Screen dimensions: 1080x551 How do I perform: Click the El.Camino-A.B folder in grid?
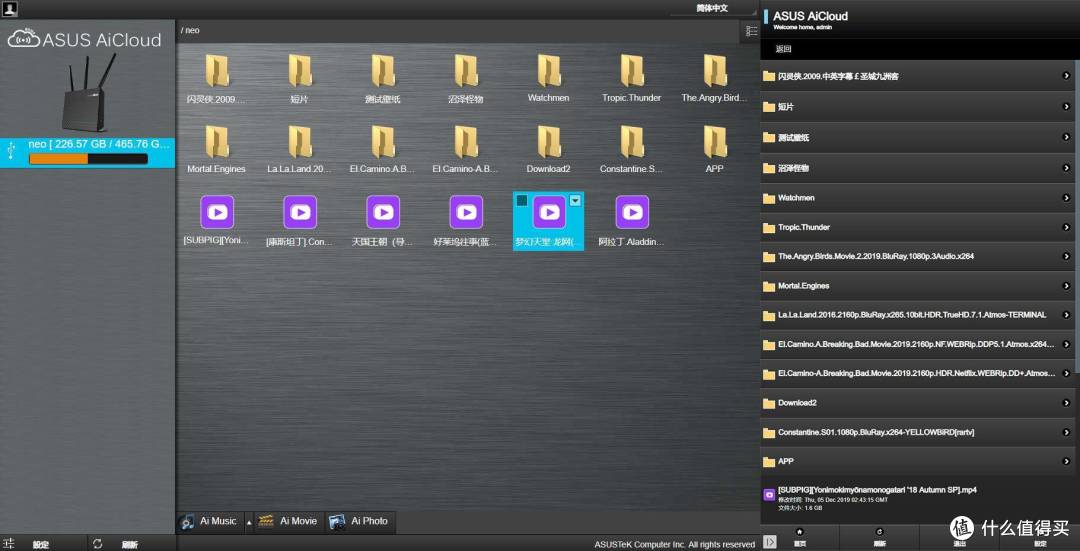[x=466, y=141]
